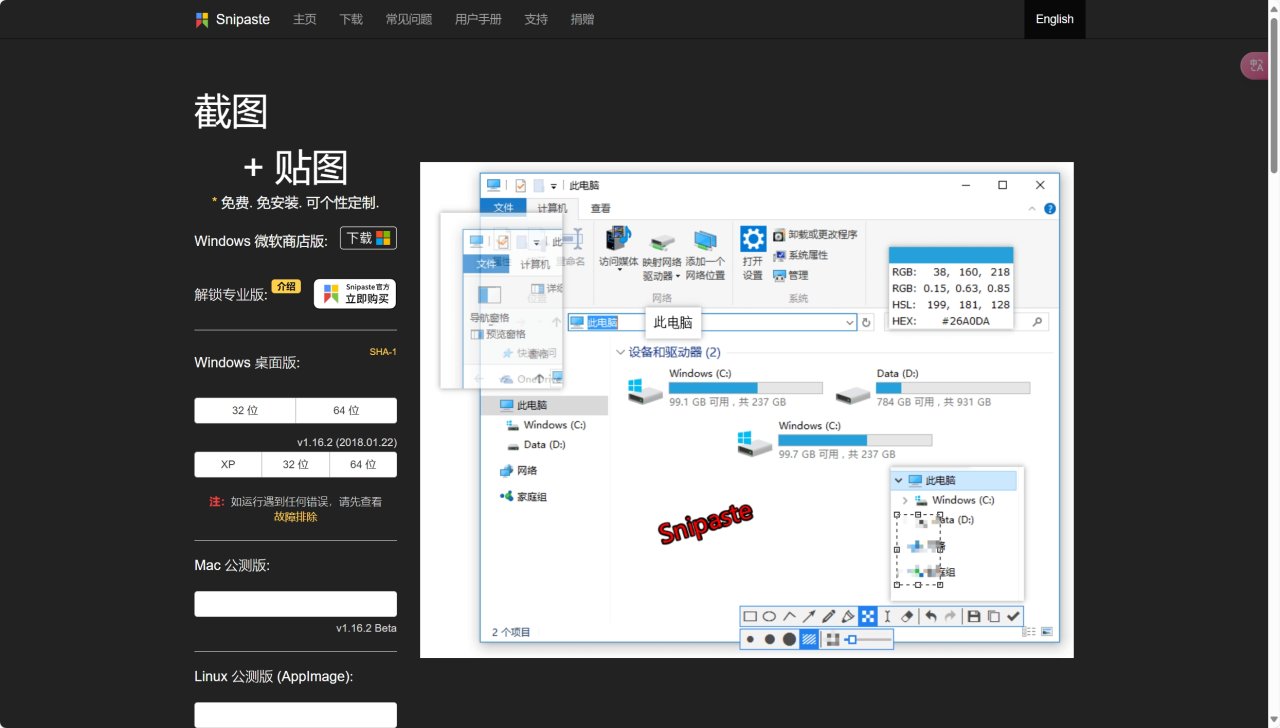Click the blue color swatch above RGB values

coord(951,255)
